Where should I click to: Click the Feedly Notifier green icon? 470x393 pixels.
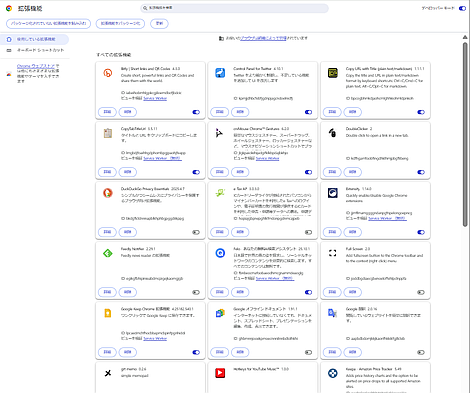coord(108,253)
